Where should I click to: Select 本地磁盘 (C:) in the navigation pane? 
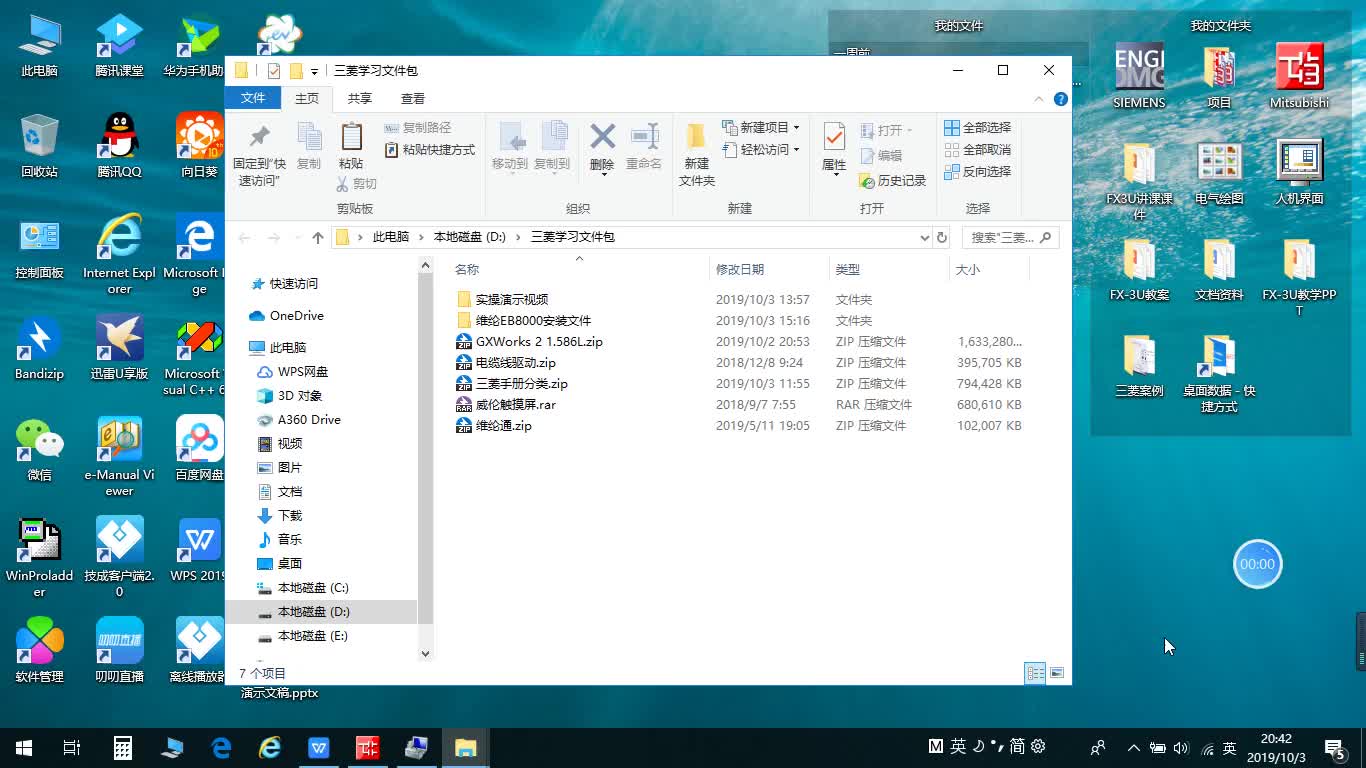[313, 588]
